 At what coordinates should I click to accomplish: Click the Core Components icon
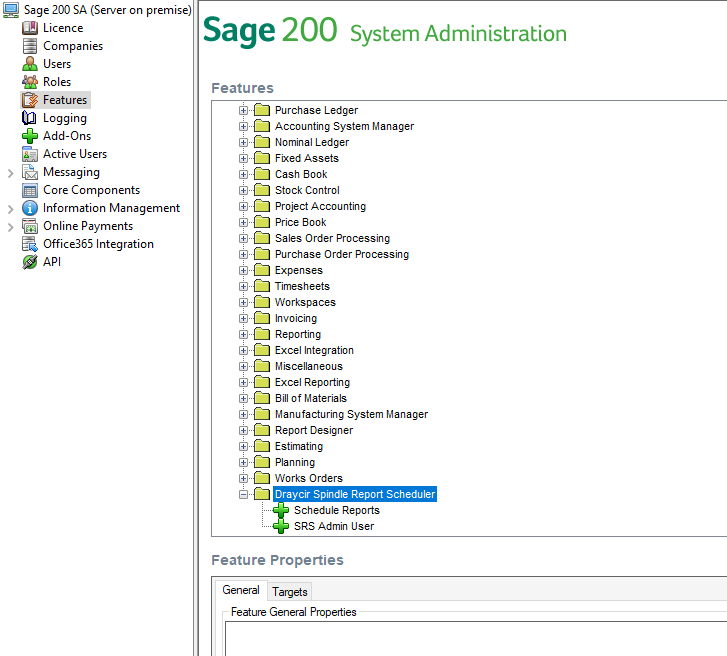pos(30,190)
